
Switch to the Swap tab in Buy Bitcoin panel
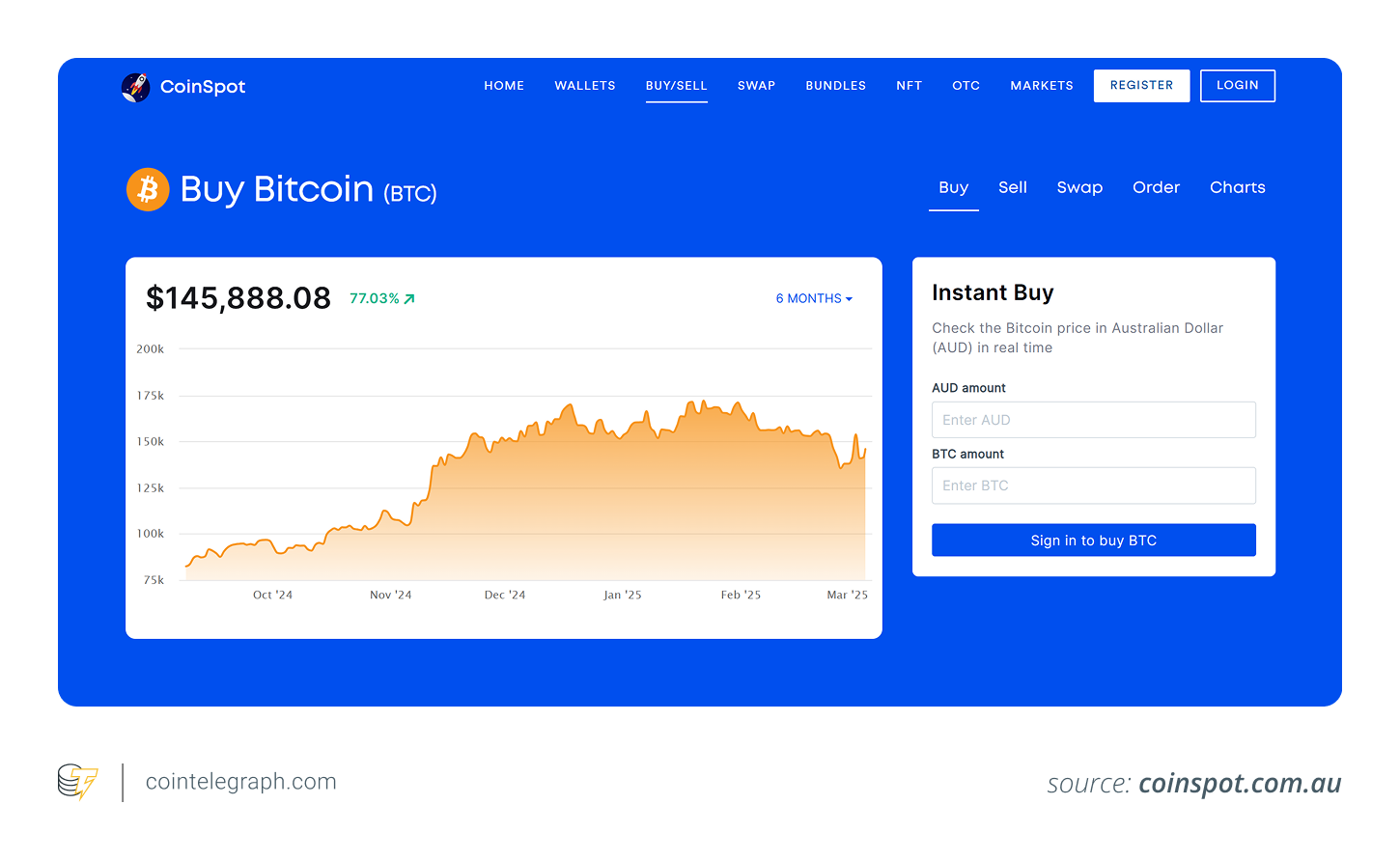click(x=1079, y=187)
